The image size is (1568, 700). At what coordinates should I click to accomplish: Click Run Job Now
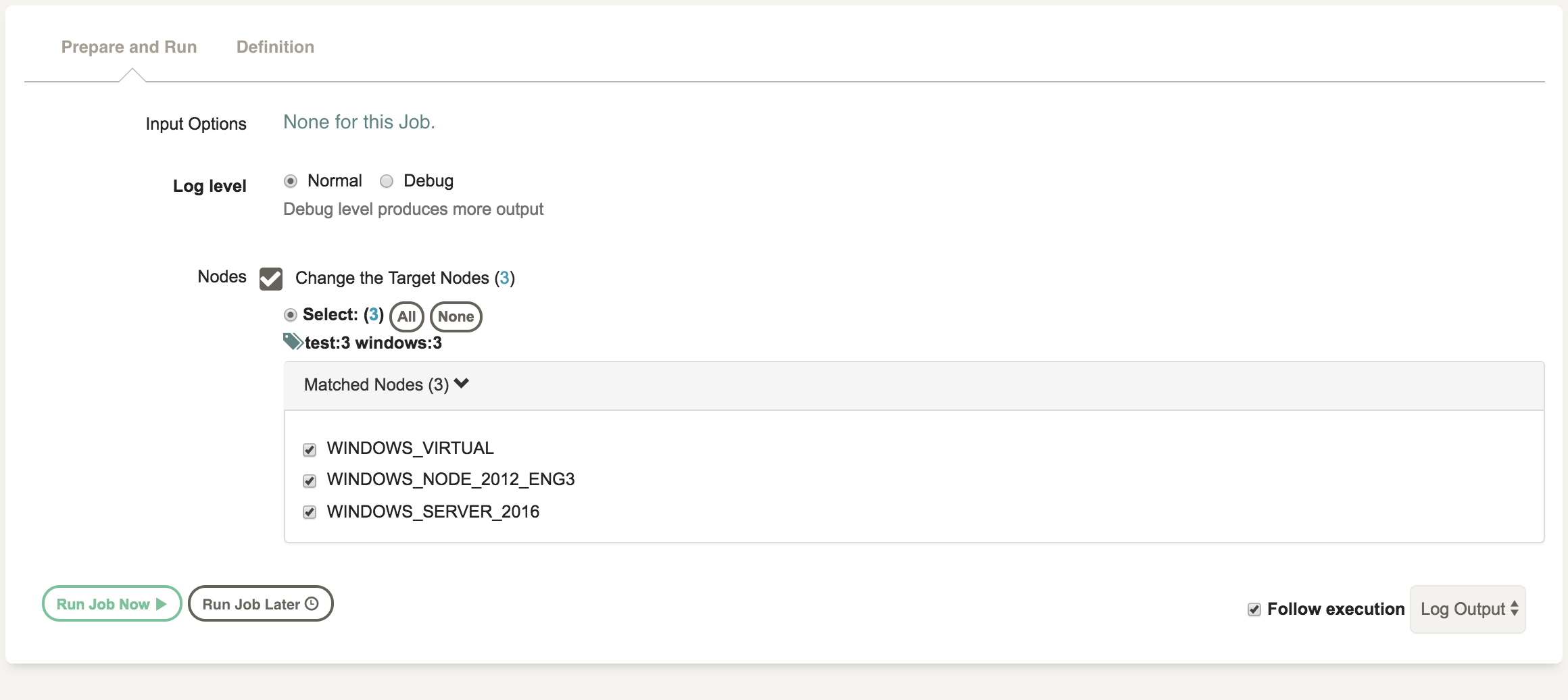pyautogui.click(x=111, y=603)
